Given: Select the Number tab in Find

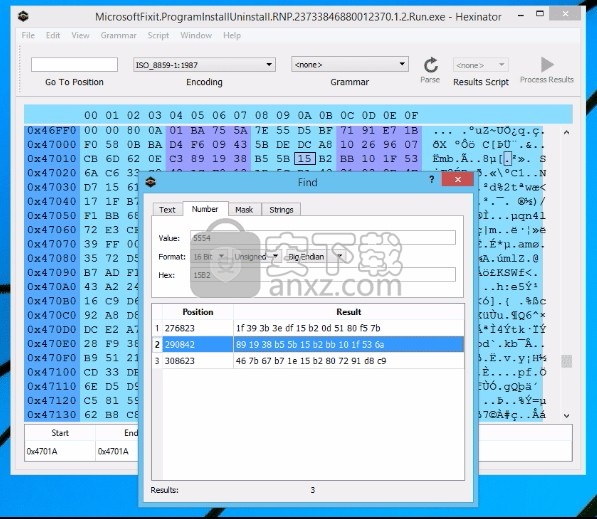Looking at the screenshot, I should [205, 209].
